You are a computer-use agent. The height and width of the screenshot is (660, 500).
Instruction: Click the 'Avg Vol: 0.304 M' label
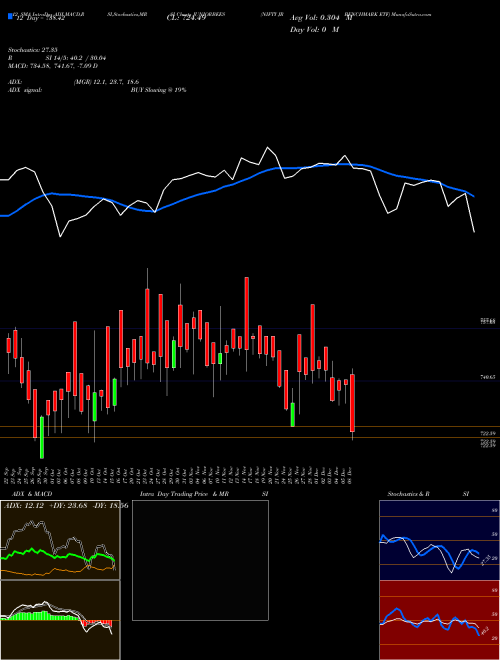point(321,18)
